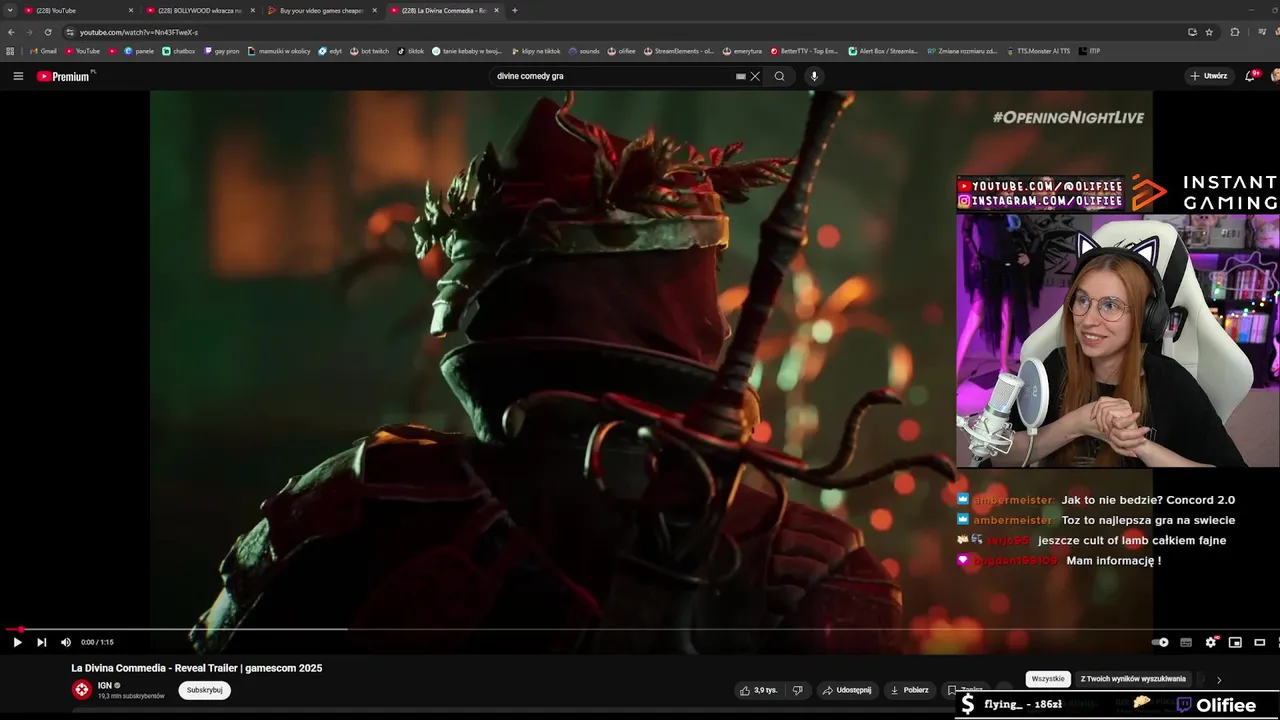Screen dimensions: 1280x720
Task: Open the 'Alert Box / Streamla...' bookmark
Action: click(883, 51)
